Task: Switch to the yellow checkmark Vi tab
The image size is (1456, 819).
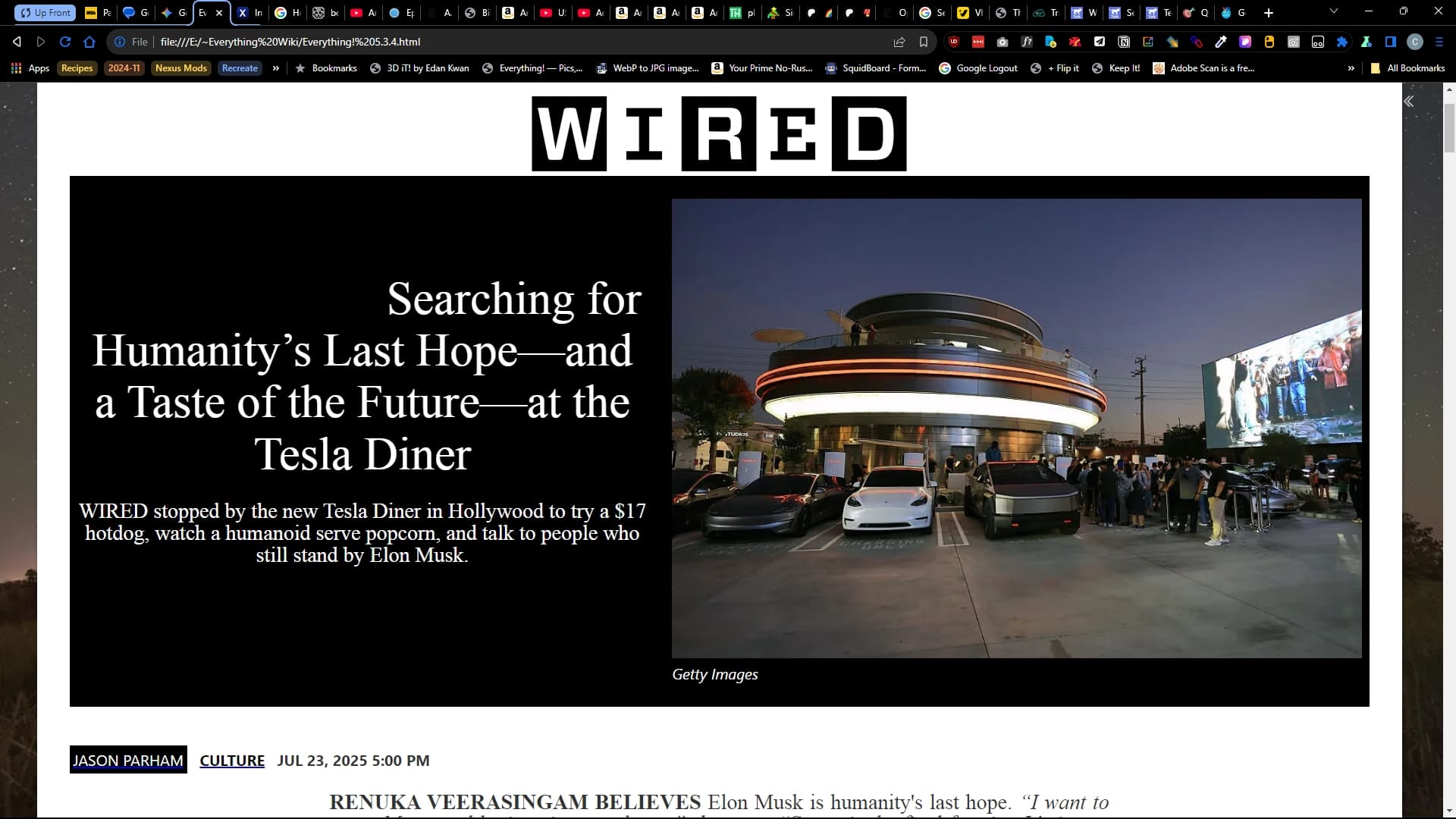Action: [x=971, y=13]
